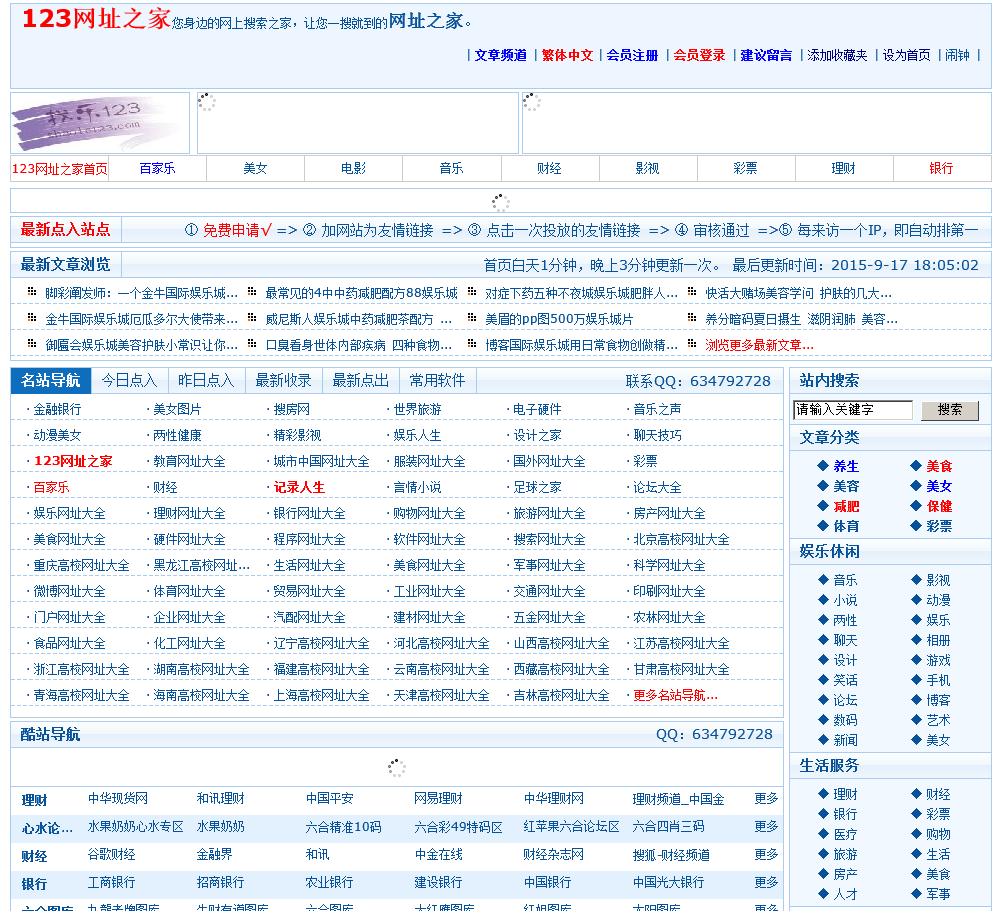Open article 美眉的pp图500万娱乐城片

click(x=559, y=319)
